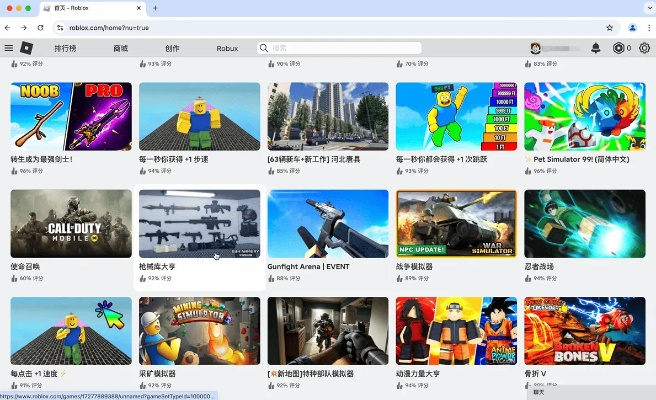Open the hamburger navigation menu
Screen dimensions: 656x400
9,48
